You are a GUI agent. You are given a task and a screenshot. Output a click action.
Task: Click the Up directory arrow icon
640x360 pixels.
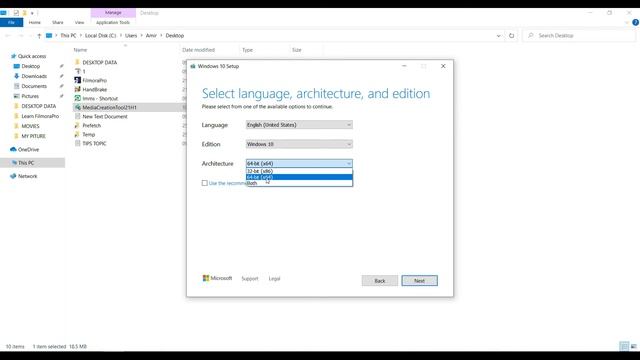coord(39,36)
